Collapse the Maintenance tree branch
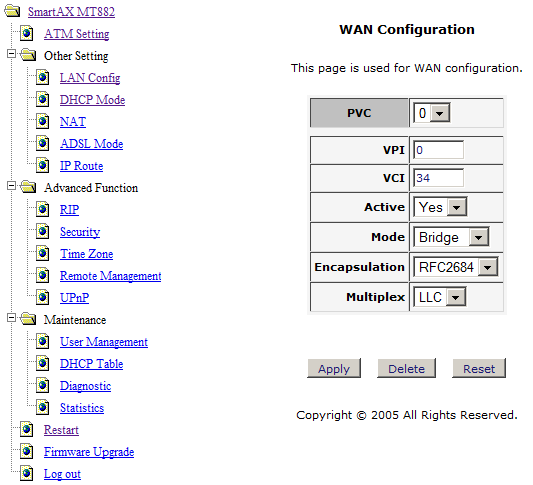Viewport: 533px width, 485px height. [12, 318]
